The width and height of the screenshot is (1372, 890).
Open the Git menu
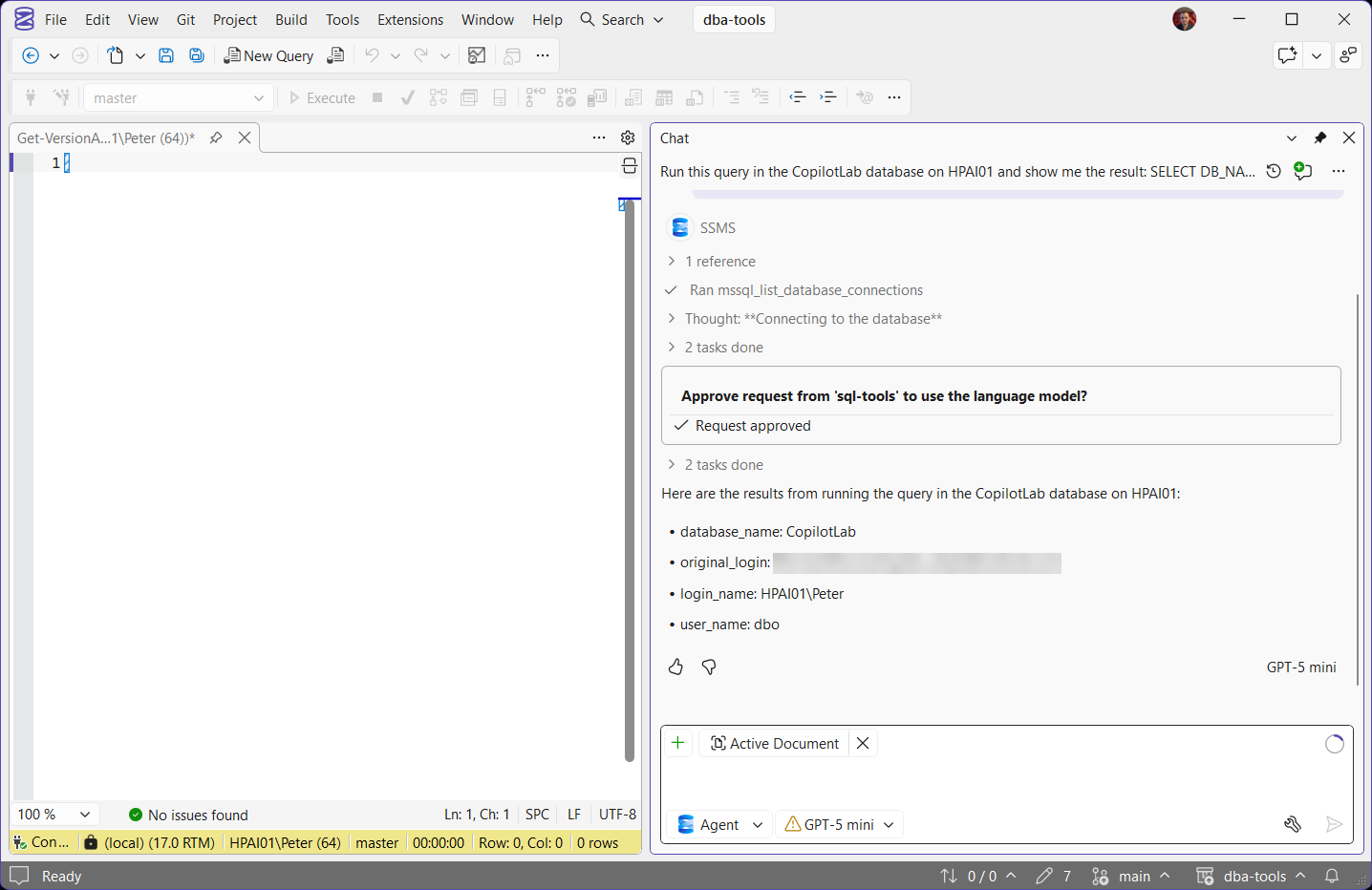point(185,19)
